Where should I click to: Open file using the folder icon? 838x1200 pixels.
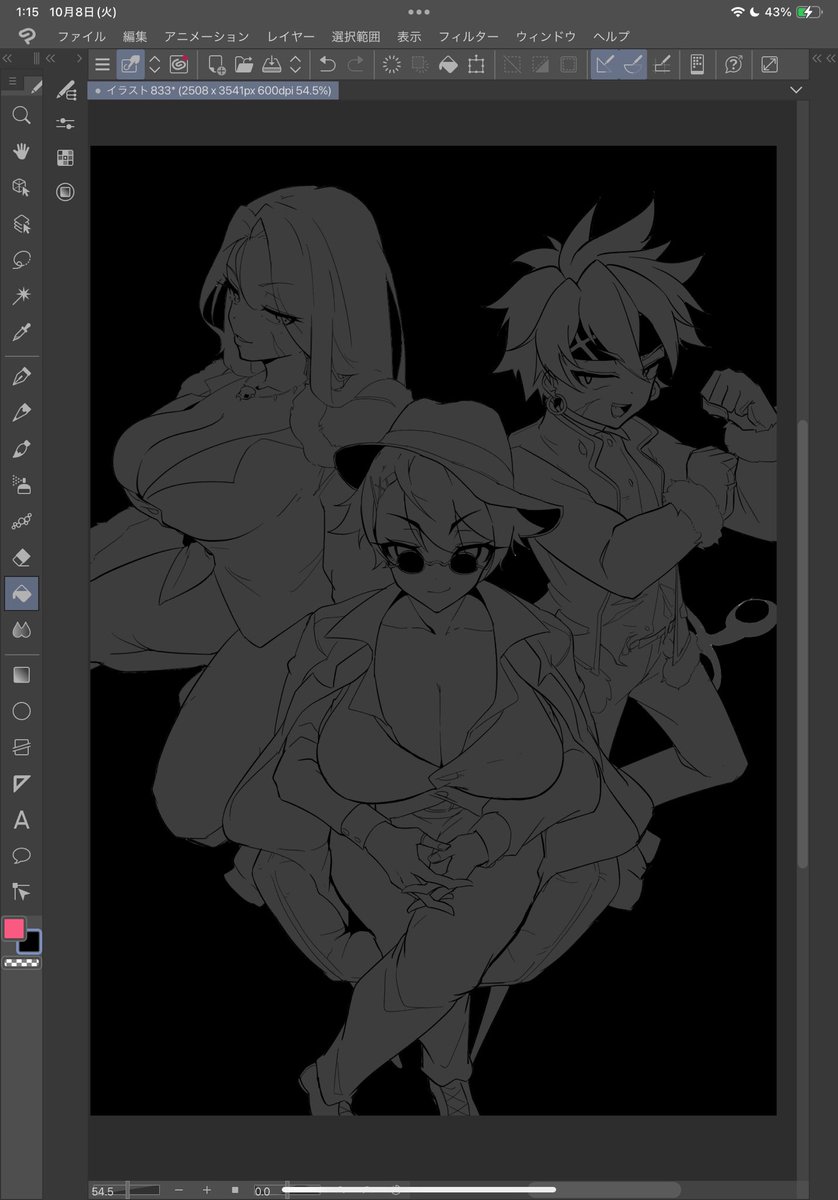[x=244, y=65]
